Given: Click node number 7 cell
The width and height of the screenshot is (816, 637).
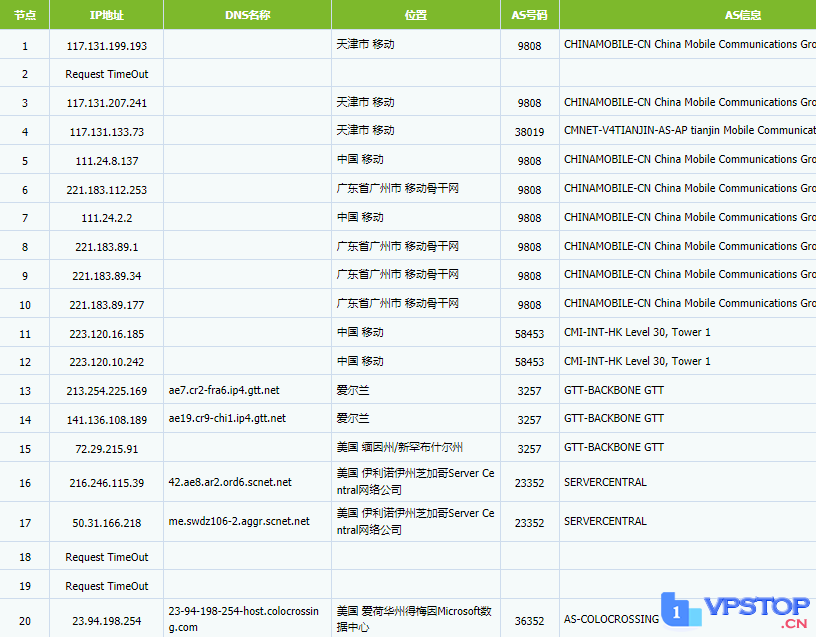Looking at the screenshot, I should (x=24, y=218).
